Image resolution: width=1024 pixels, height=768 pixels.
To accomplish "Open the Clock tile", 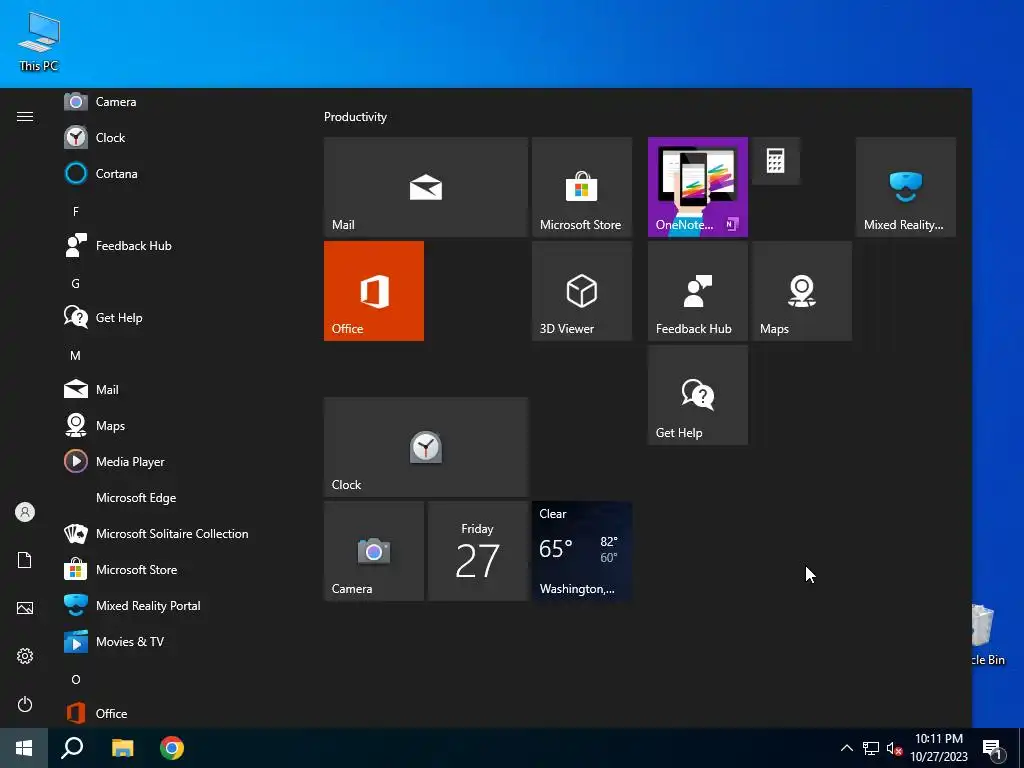I will [426, 447].
